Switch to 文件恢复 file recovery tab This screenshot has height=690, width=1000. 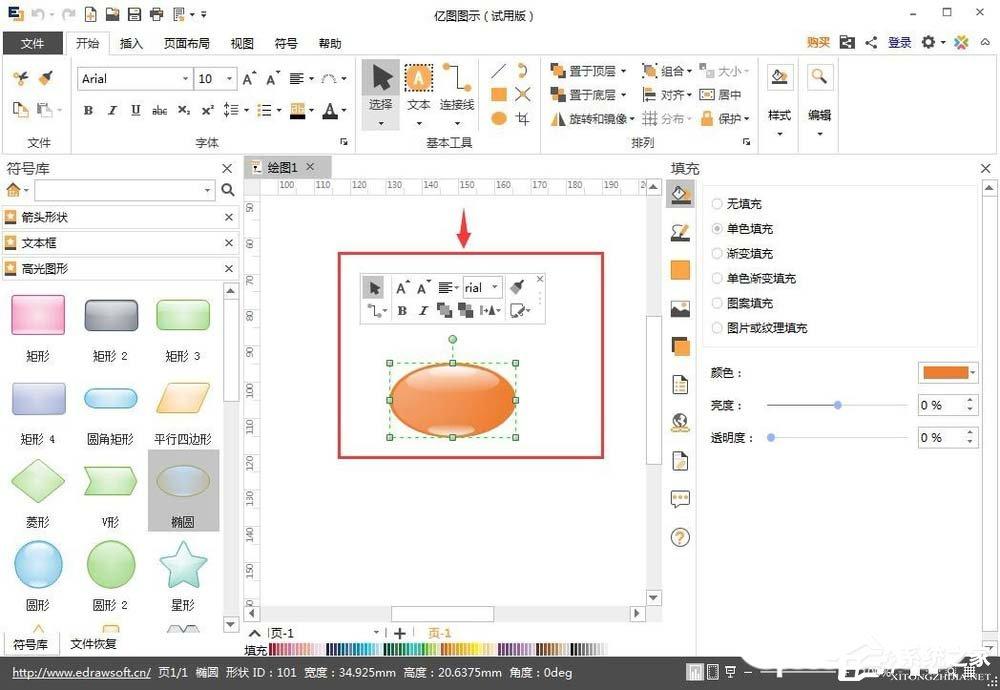pyautogui.click(x=93, y=643)
